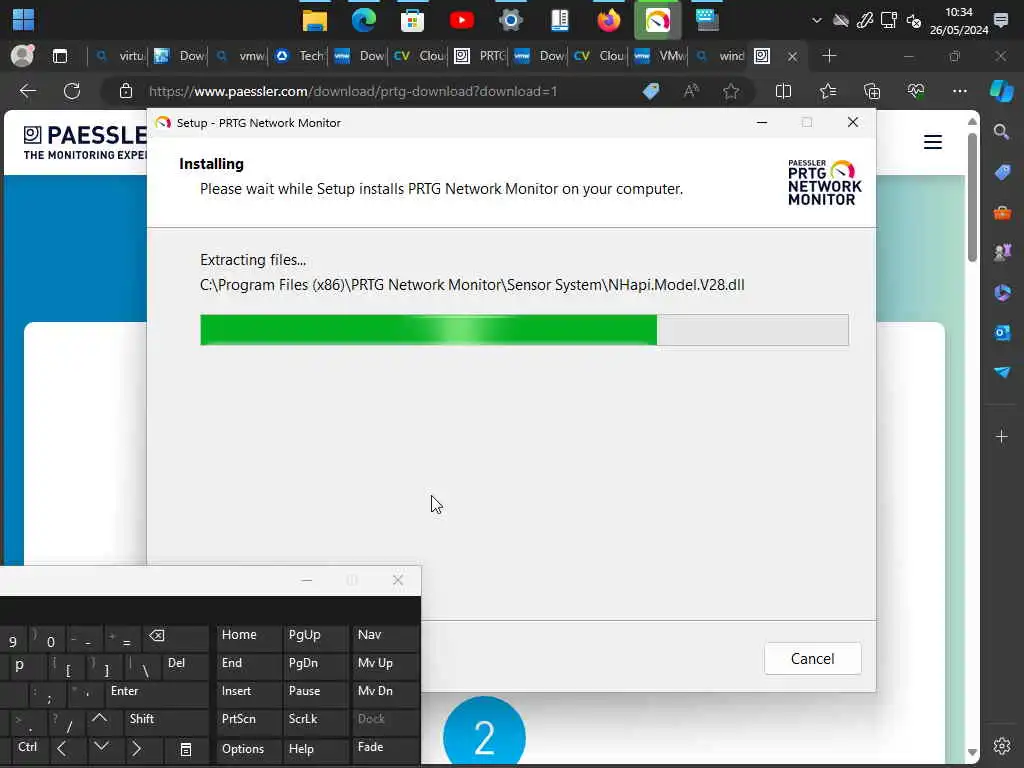
Task: Open the Favorites list
Action: tap(827, 91)
